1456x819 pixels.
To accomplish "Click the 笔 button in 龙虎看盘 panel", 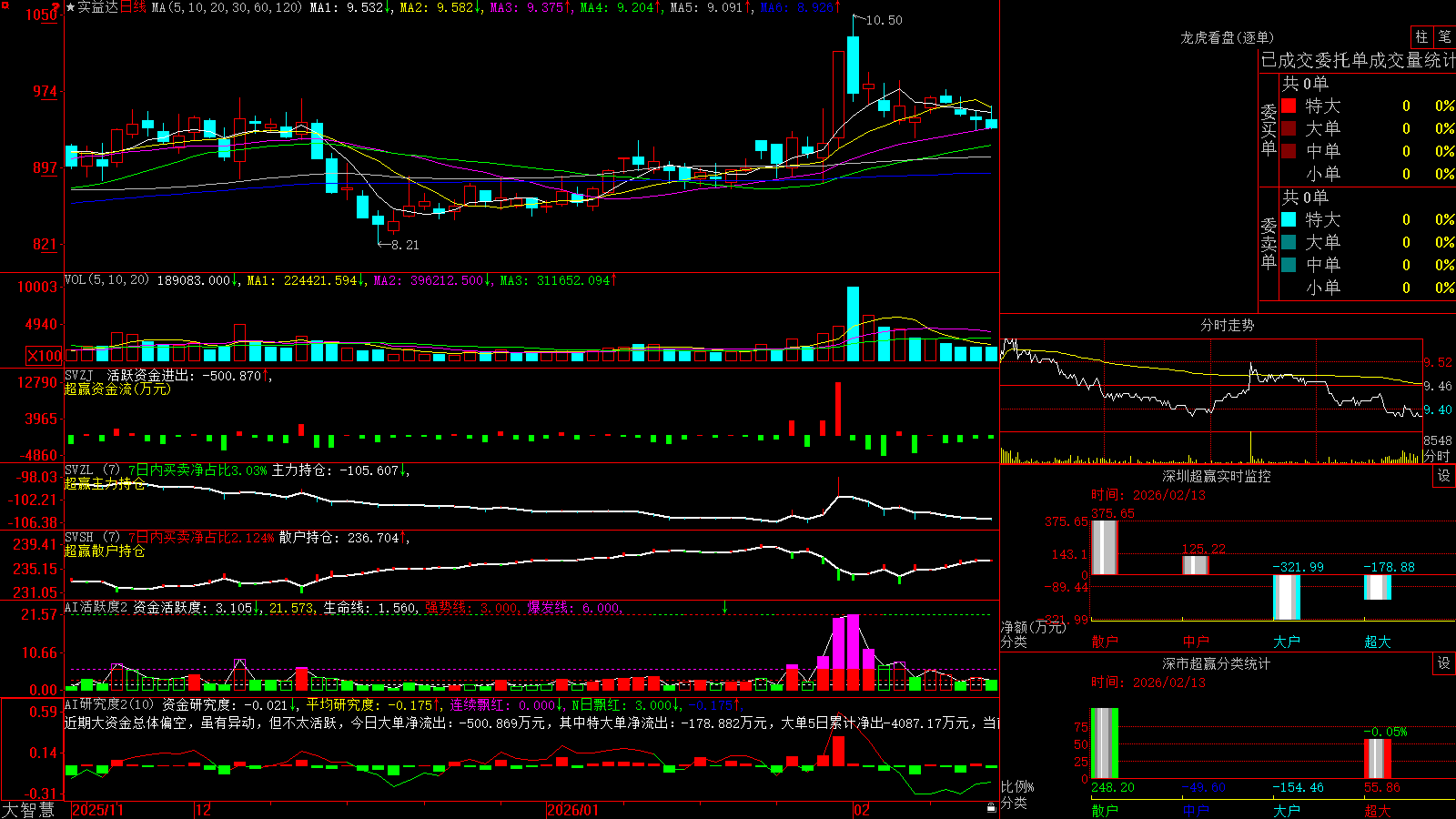I will tap(1444, 37).
